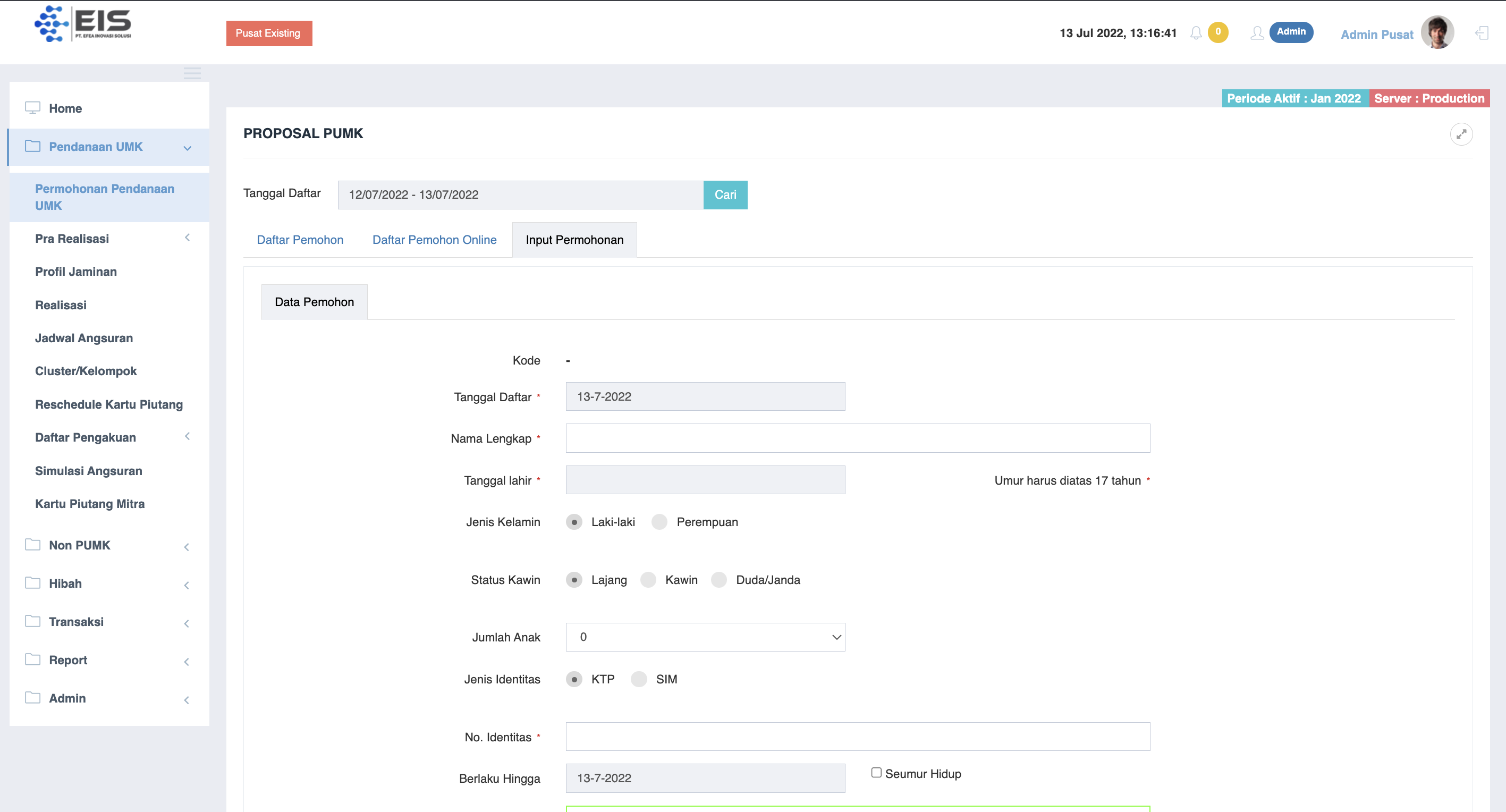Screen dimensions: 1506x812
Task: Open the Jumlah Anak dropdown
Action: [x=705, y=637]
